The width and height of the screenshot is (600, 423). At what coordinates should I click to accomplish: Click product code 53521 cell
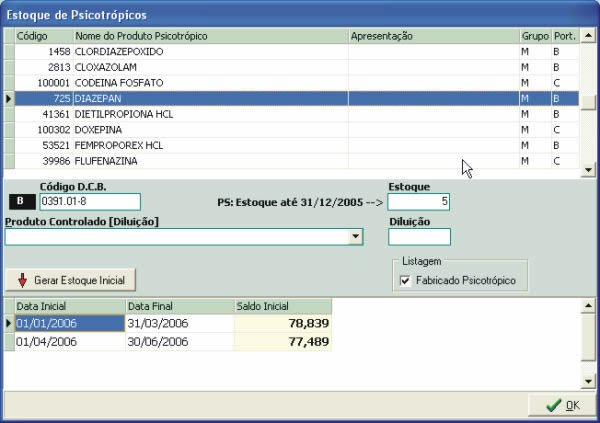click(x=44, y=146)
